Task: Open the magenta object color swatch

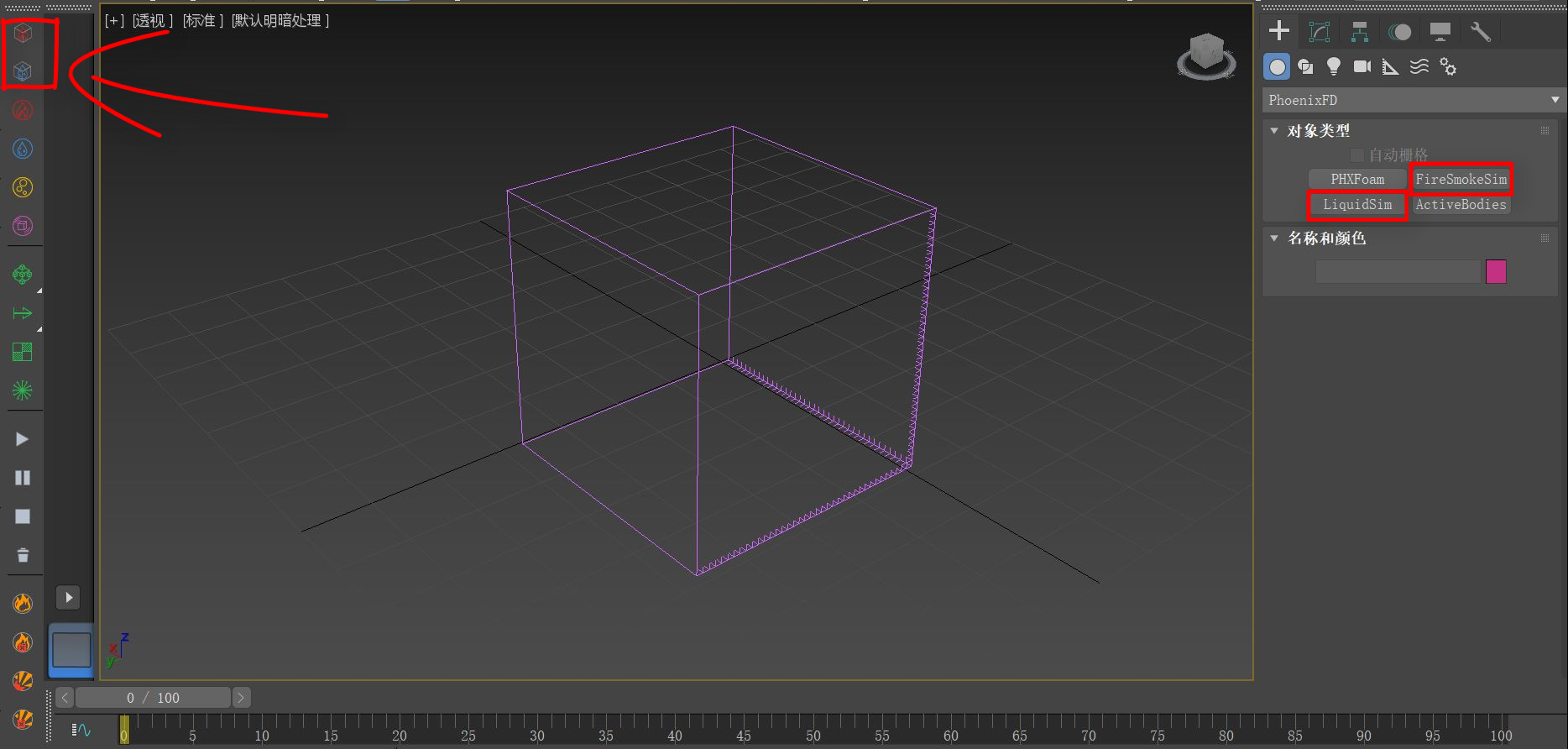Action: click(x=1496, y=271)
